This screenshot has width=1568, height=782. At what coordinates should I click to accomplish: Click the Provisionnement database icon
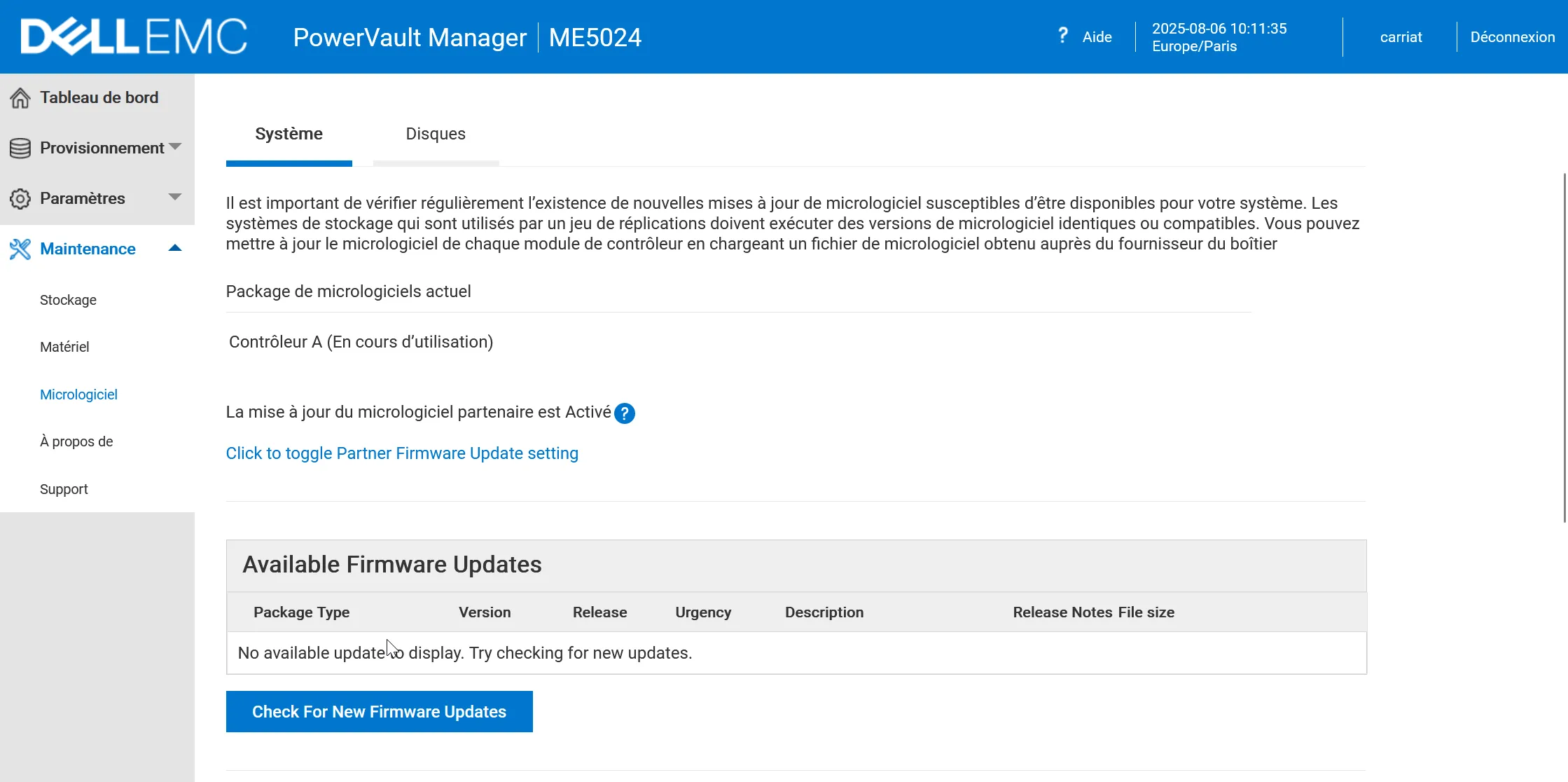pos(20,149)
